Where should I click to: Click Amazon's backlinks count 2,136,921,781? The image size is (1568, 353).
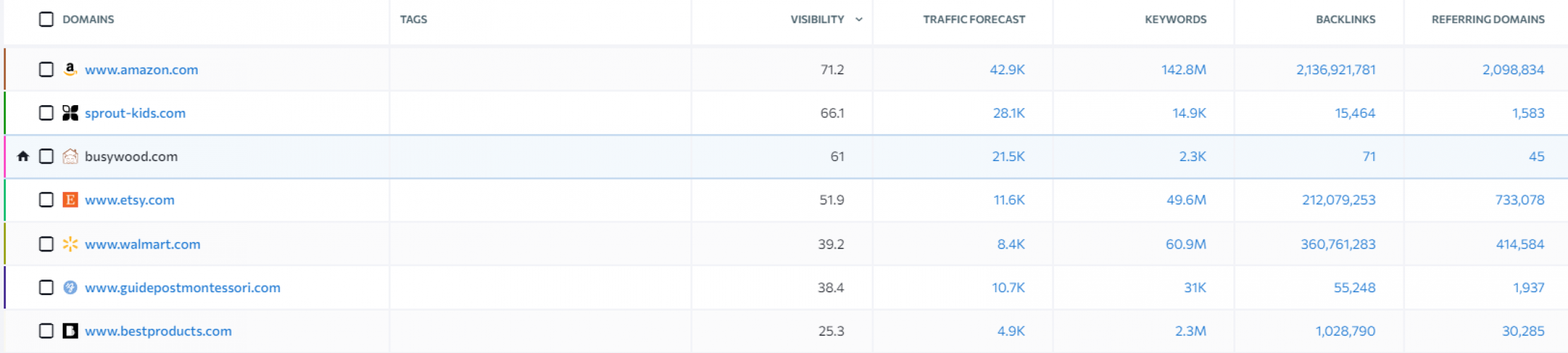1335,70
